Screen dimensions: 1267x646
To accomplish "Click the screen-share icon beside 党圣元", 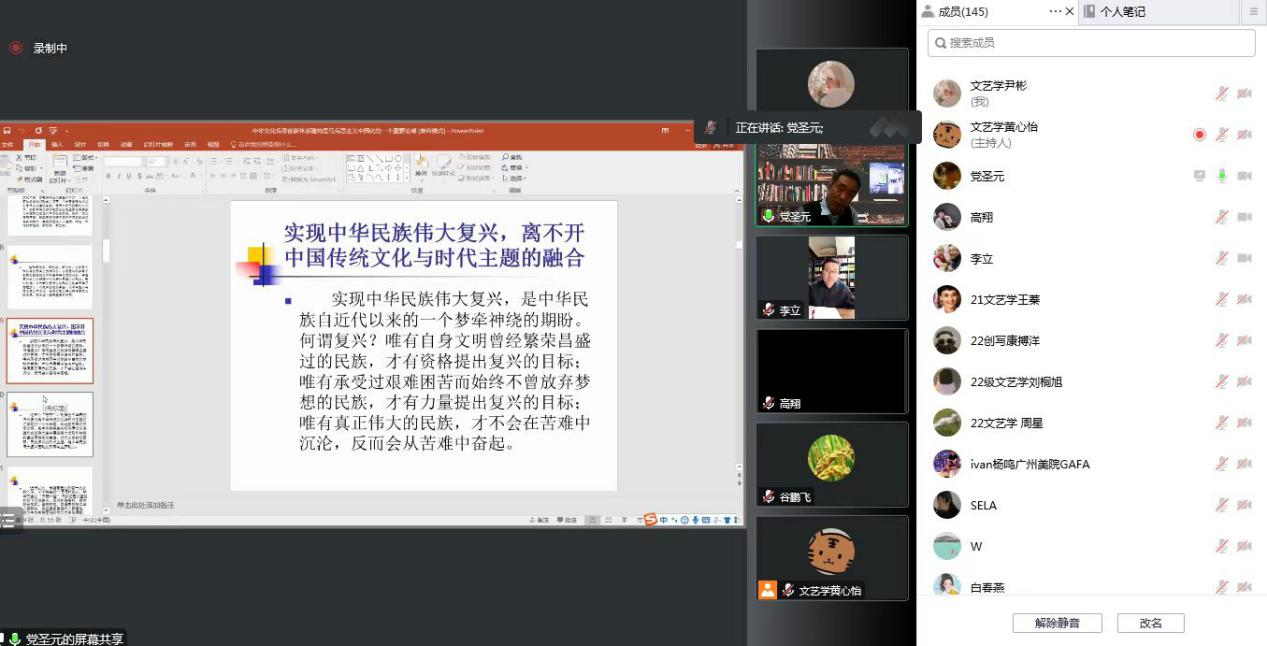I will (1199, 176).
